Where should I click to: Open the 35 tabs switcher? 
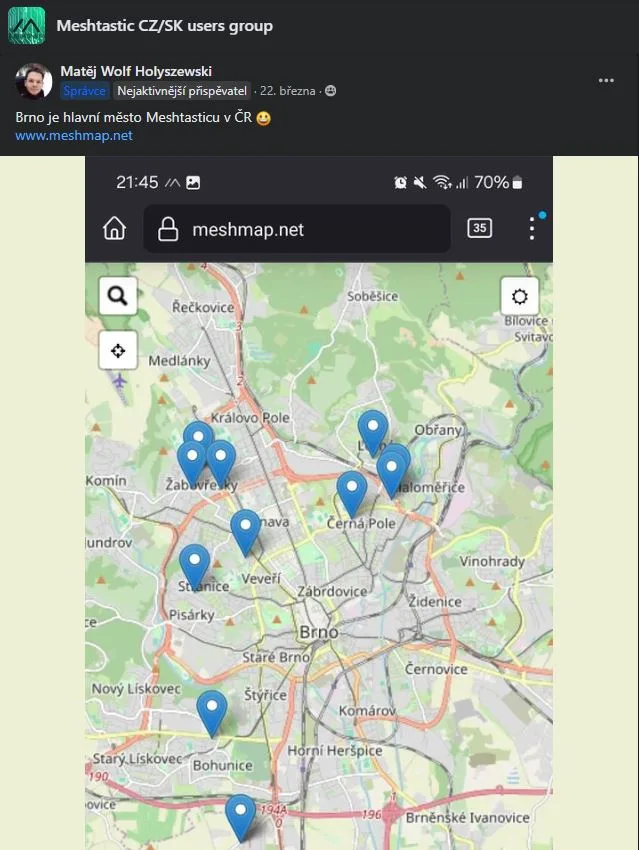[480, 228]
